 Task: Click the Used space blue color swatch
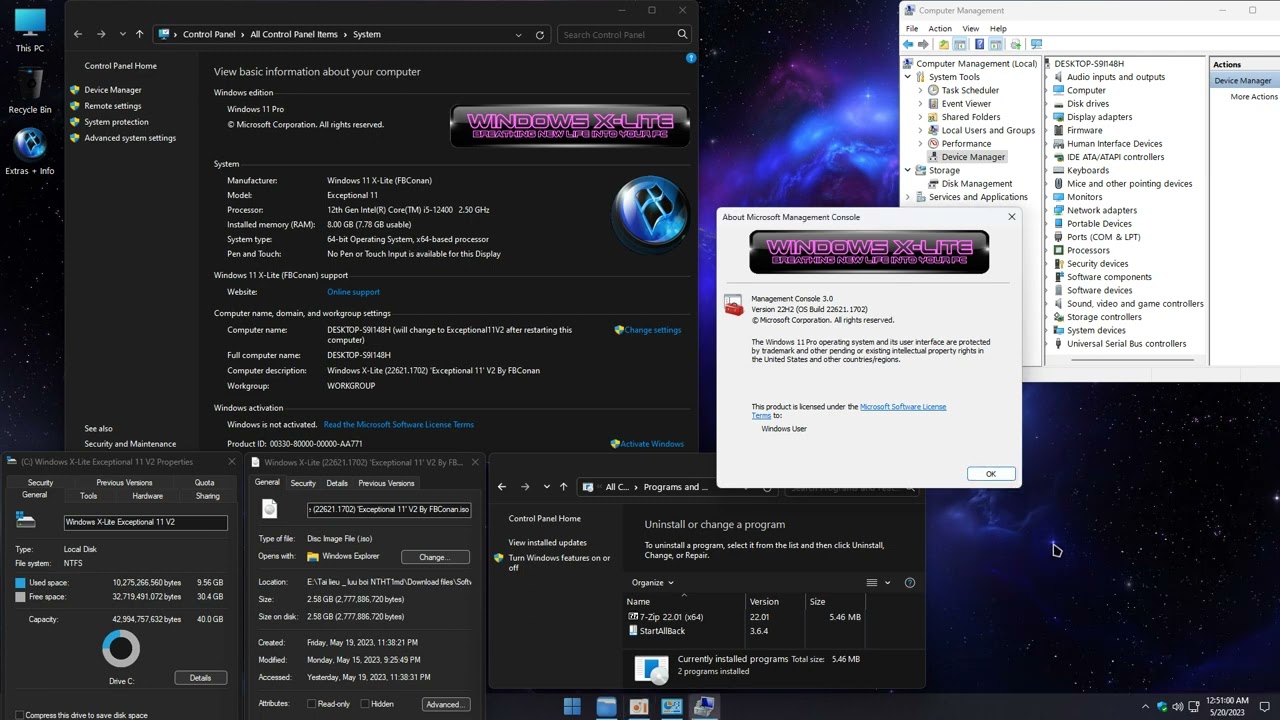pyautogui.click(x=20, y=582)
